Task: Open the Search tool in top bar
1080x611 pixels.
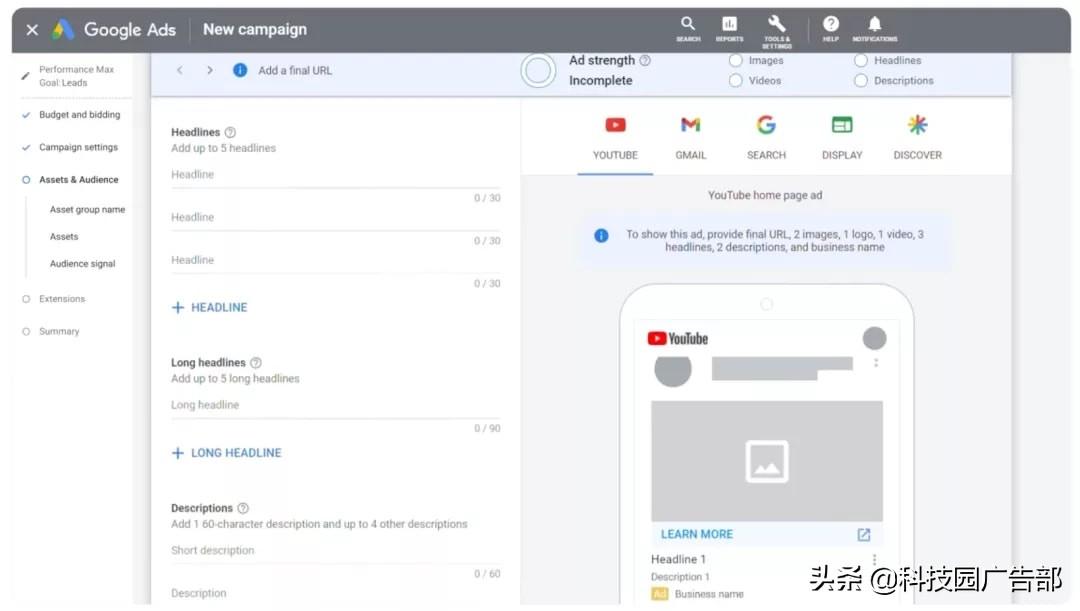Action: 687,29
